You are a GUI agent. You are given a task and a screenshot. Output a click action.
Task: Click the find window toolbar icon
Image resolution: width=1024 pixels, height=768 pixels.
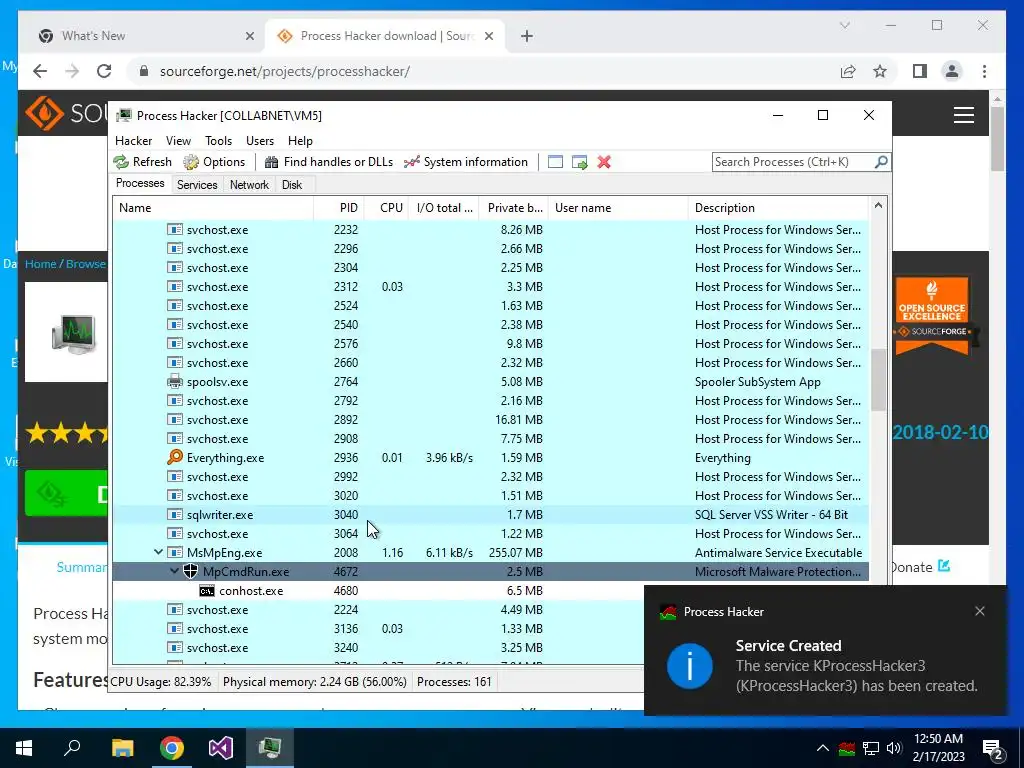555,162
